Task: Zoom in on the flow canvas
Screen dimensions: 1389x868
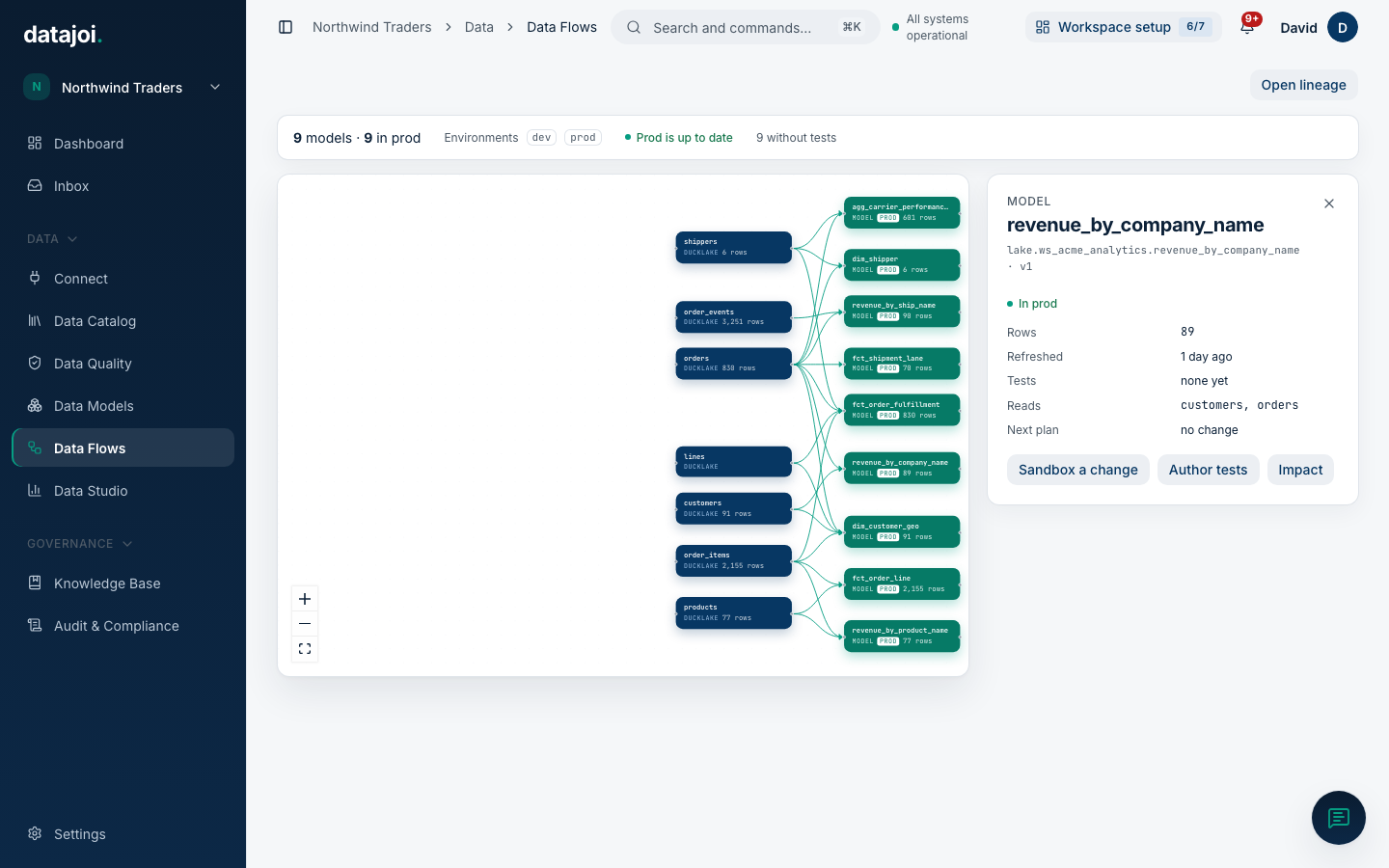Action: click(305, 599)
